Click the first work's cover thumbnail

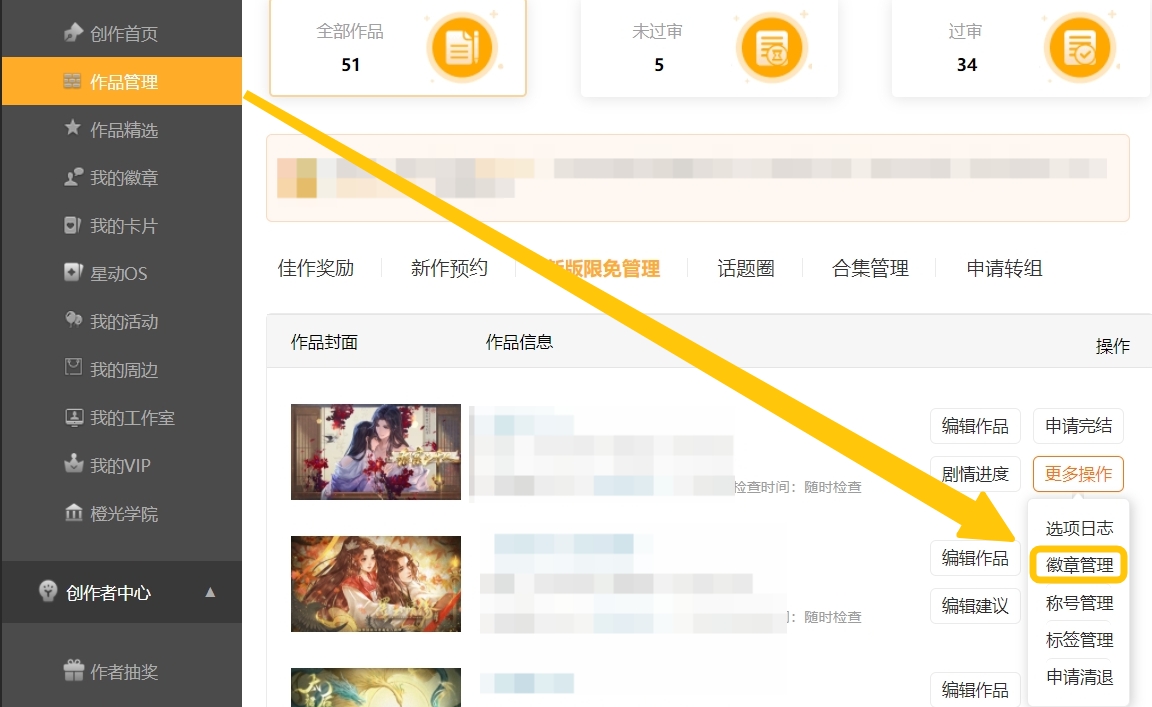(x=376, y=451)
